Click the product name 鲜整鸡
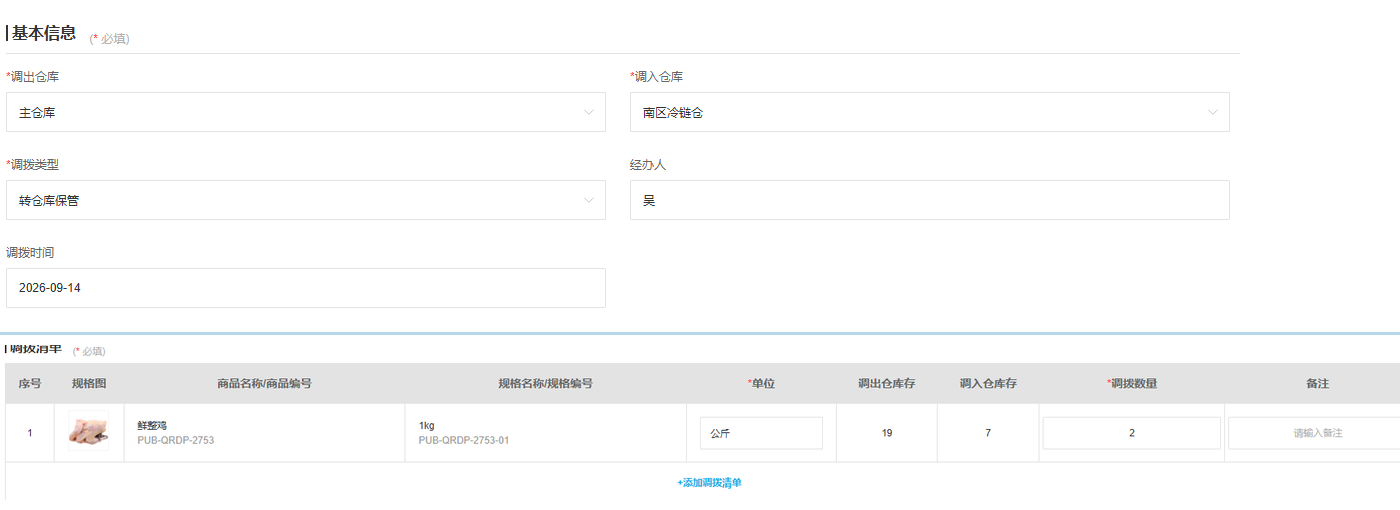Image resolution: width=1400 pixels, height=510 pixels. click(152, 426)
